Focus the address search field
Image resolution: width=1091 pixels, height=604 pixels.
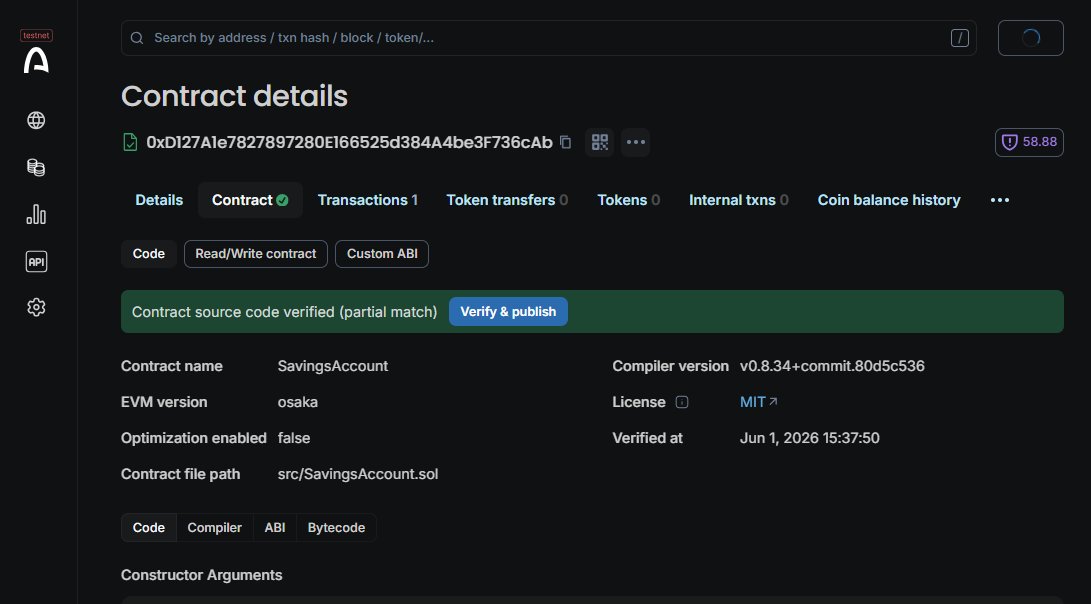pyautogui.click(x=548, y=38)
